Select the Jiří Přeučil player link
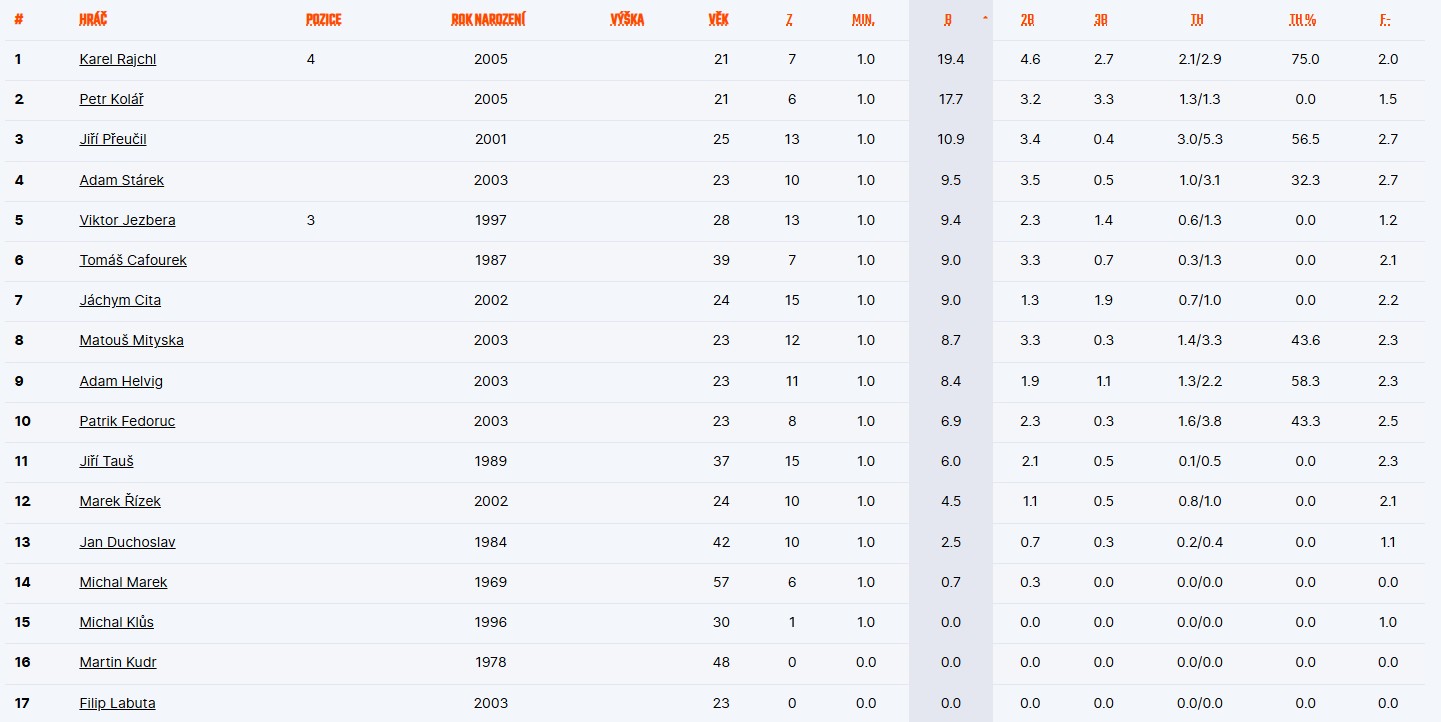 point(113,139)
